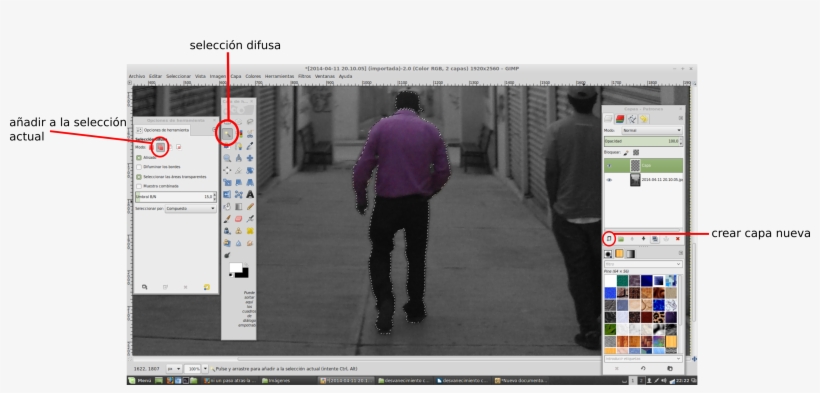Select the Scale tool
The width and height of the screenshot is (820, 393).
tap(227, 182)
